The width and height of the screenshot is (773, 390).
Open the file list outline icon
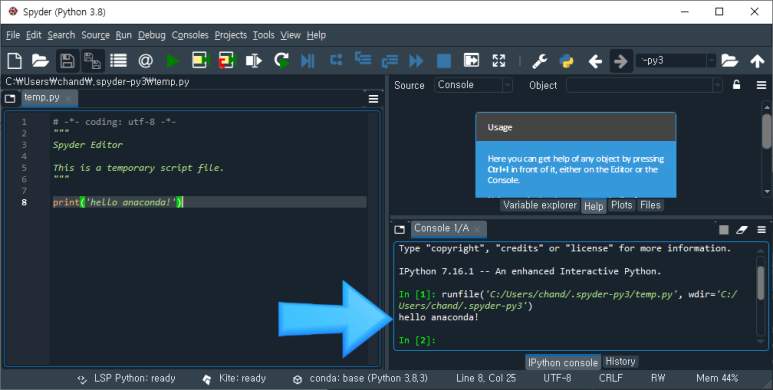(118, 61)
